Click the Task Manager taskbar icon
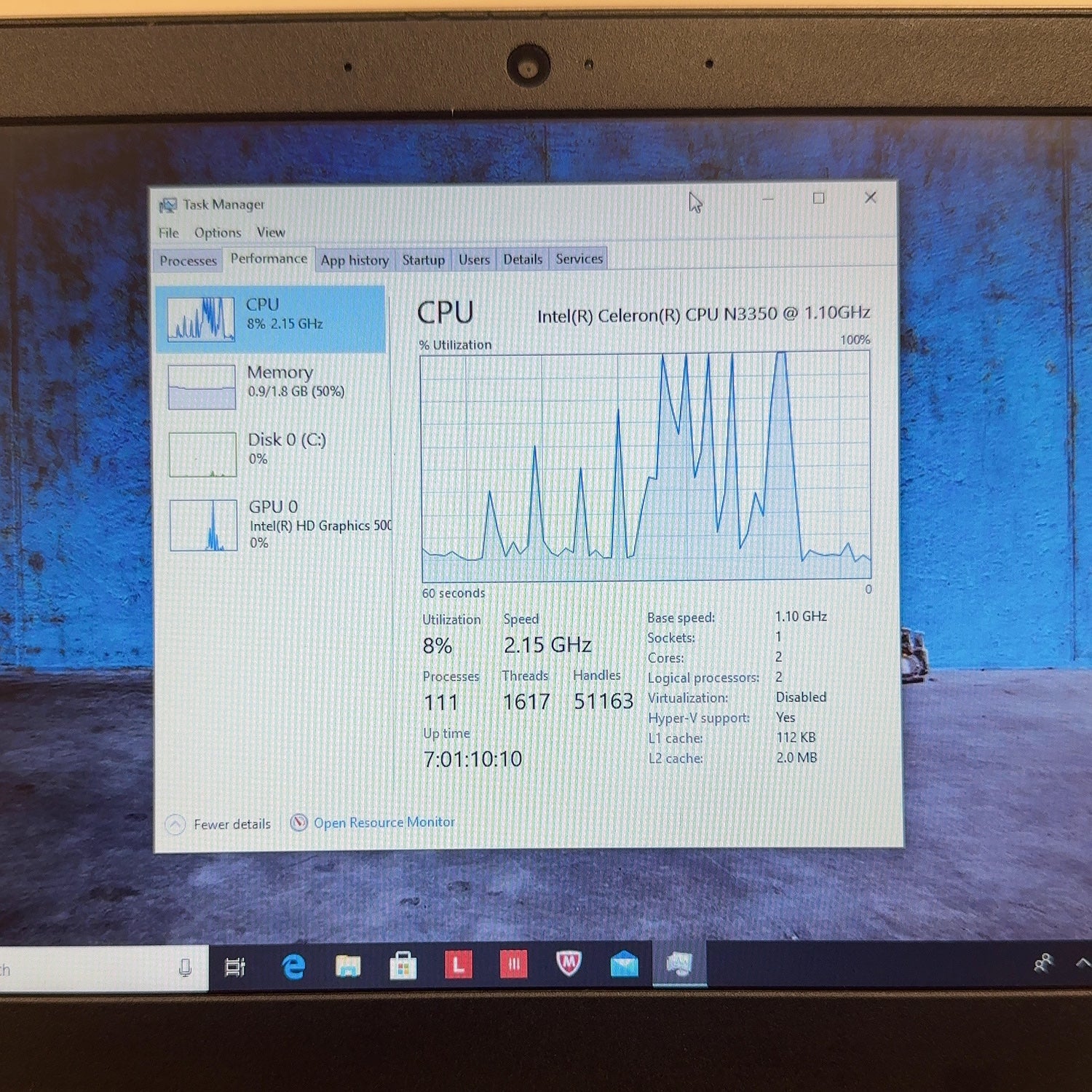 pos(678,963)
